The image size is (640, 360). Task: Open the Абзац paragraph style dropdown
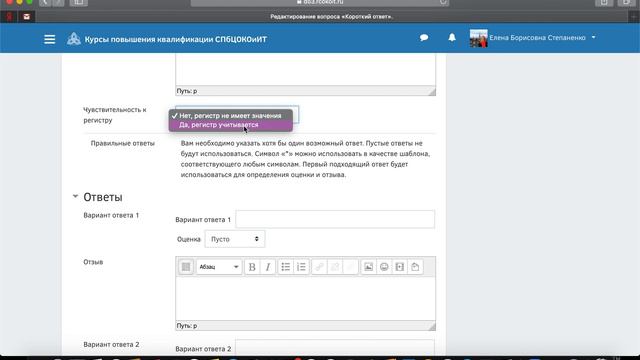click(219, 267)
